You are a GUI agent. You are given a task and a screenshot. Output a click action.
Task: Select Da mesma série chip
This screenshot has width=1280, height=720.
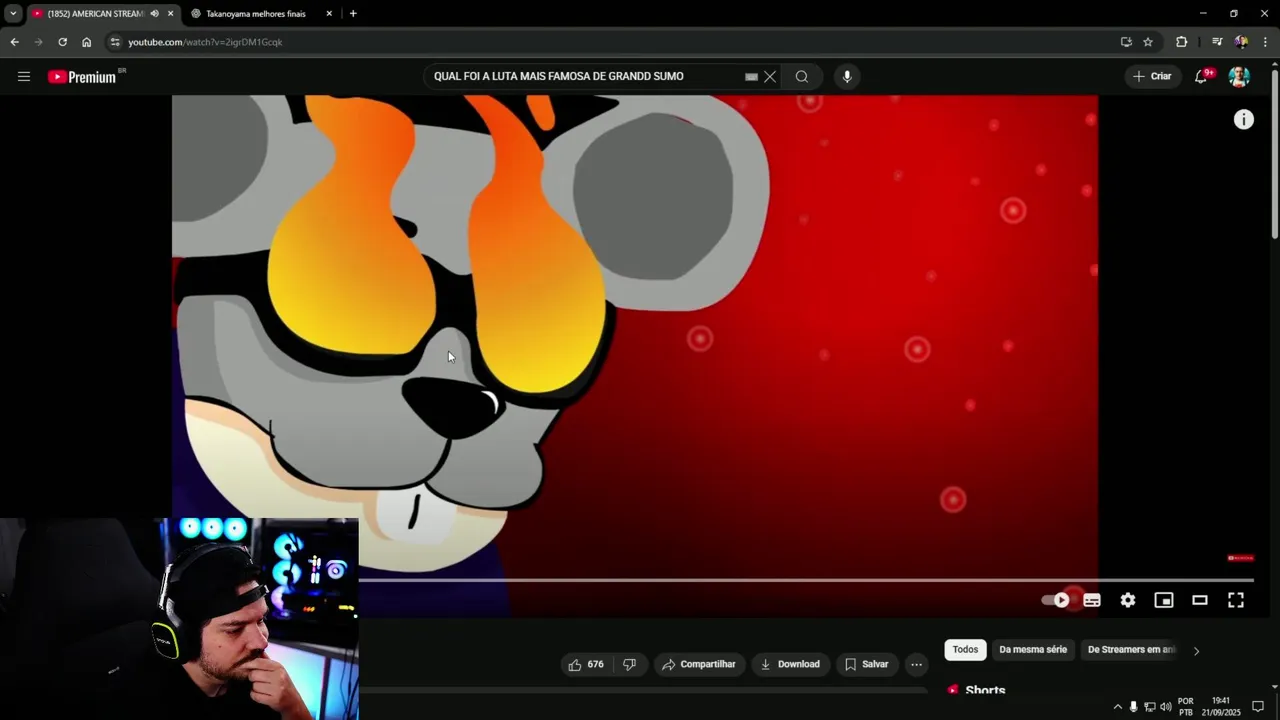[1033, 650]
